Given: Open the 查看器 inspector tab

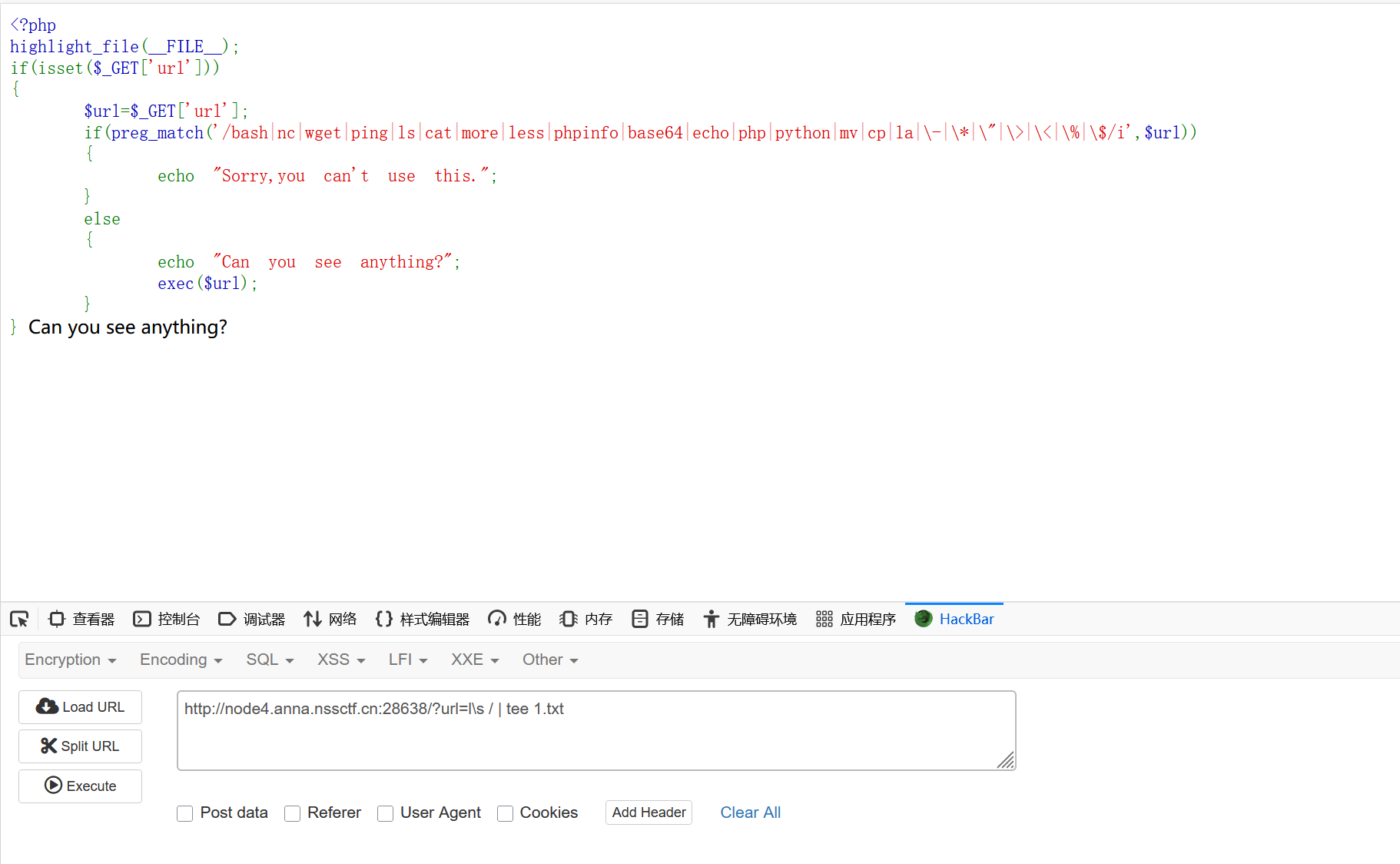Looking at the screenshot, I should coord(81,619).
